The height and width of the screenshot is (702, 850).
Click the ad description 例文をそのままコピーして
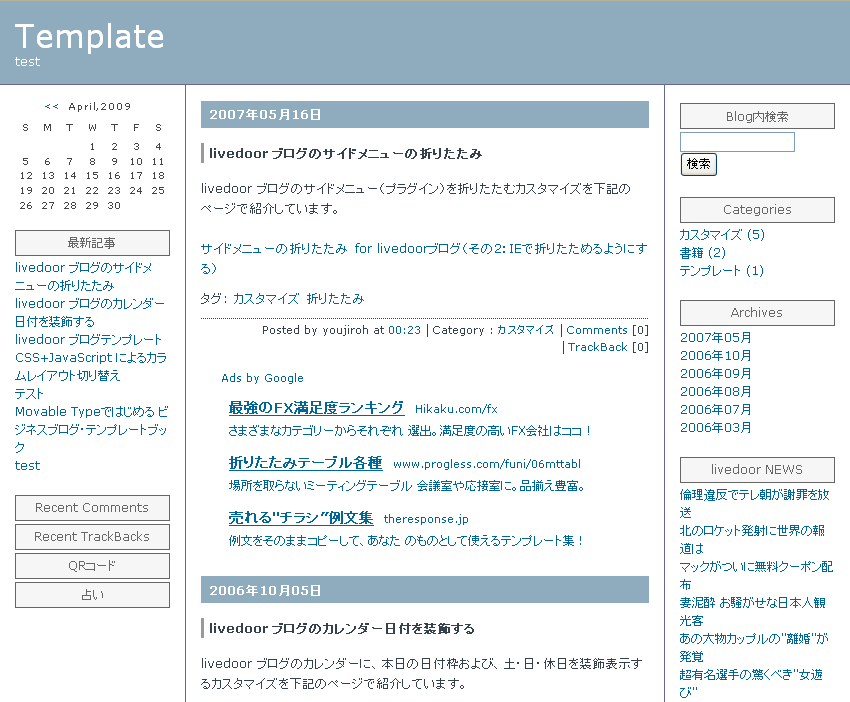click(x=406, y=540)
